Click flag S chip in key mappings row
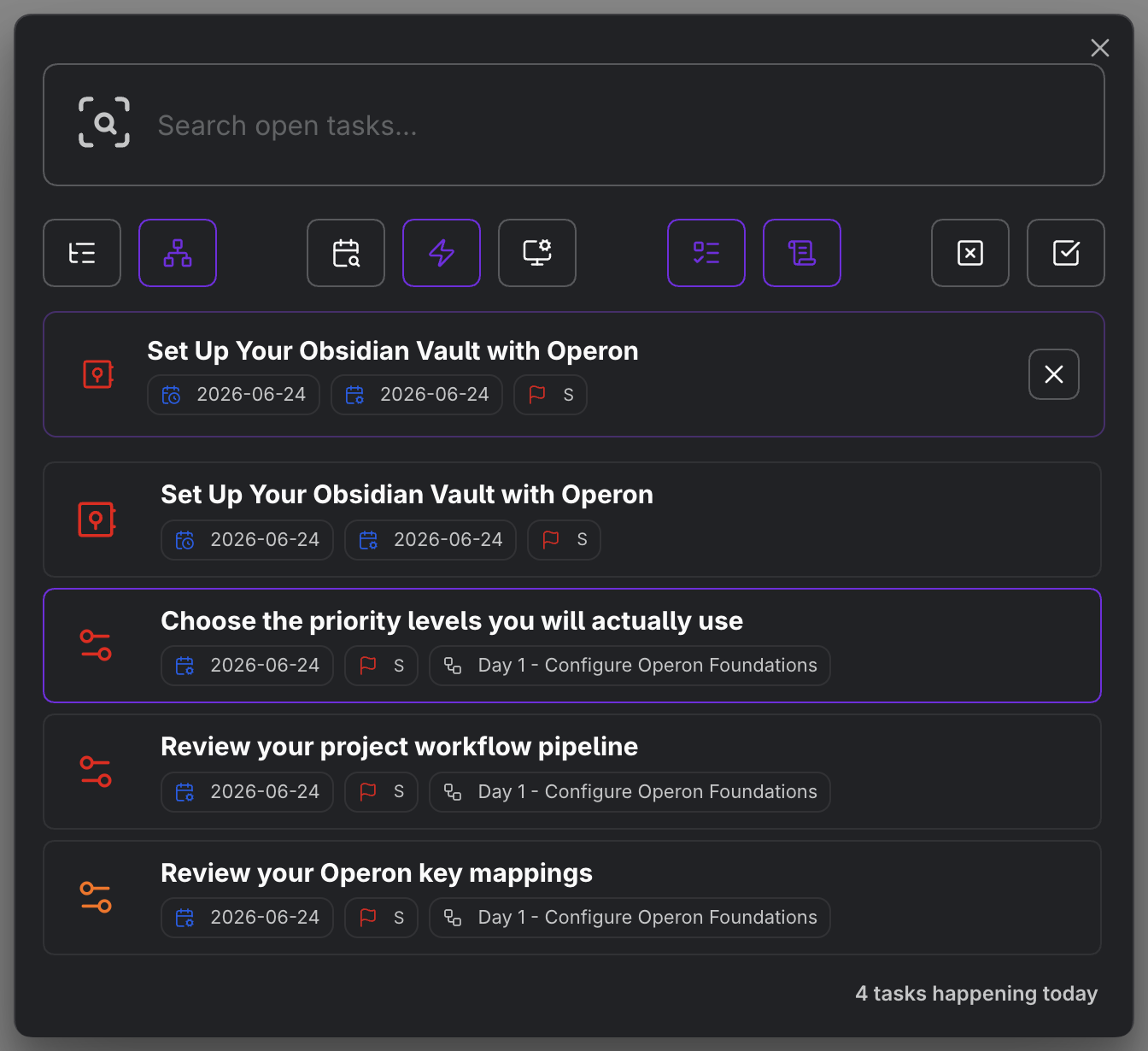Screen dimensions: 1148x1051 (381, 918)
